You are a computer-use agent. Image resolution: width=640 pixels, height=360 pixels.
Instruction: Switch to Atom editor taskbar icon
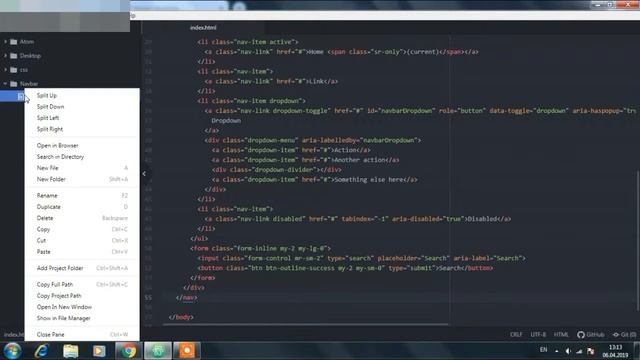pyautogui.click(x=158, y=351)
